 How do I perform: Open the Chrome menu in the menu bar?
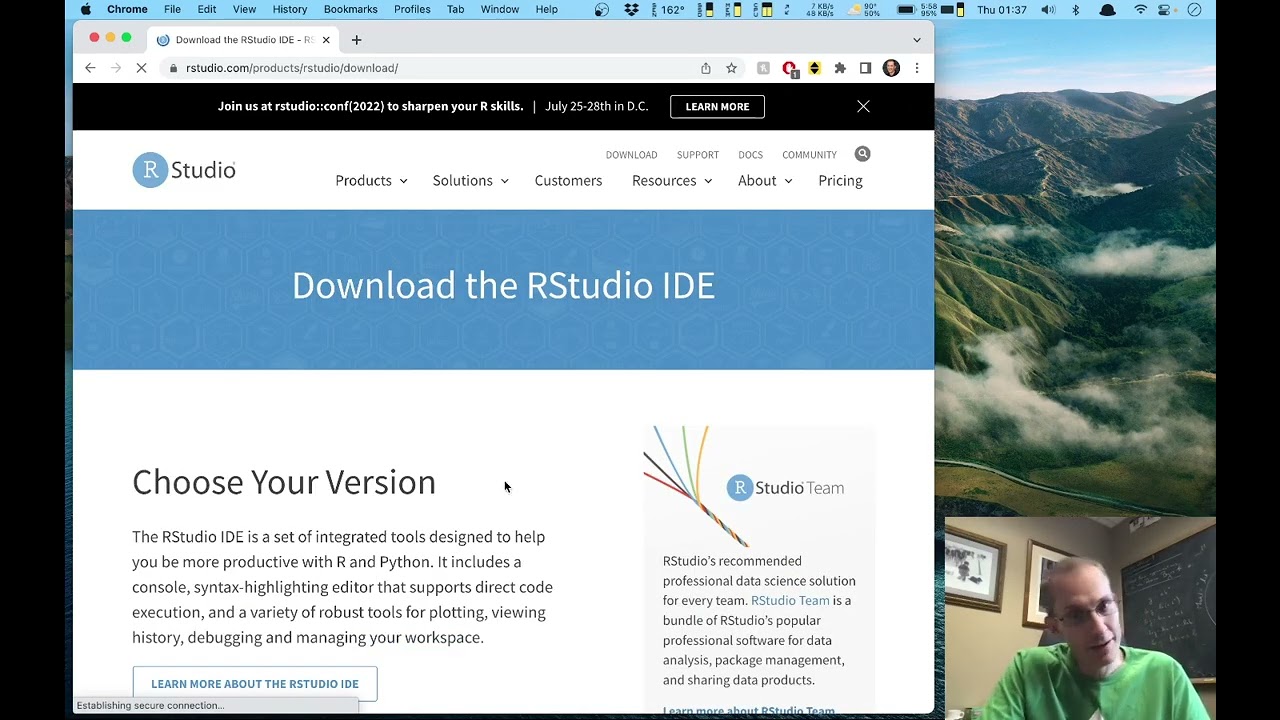[x=127, y=9]
